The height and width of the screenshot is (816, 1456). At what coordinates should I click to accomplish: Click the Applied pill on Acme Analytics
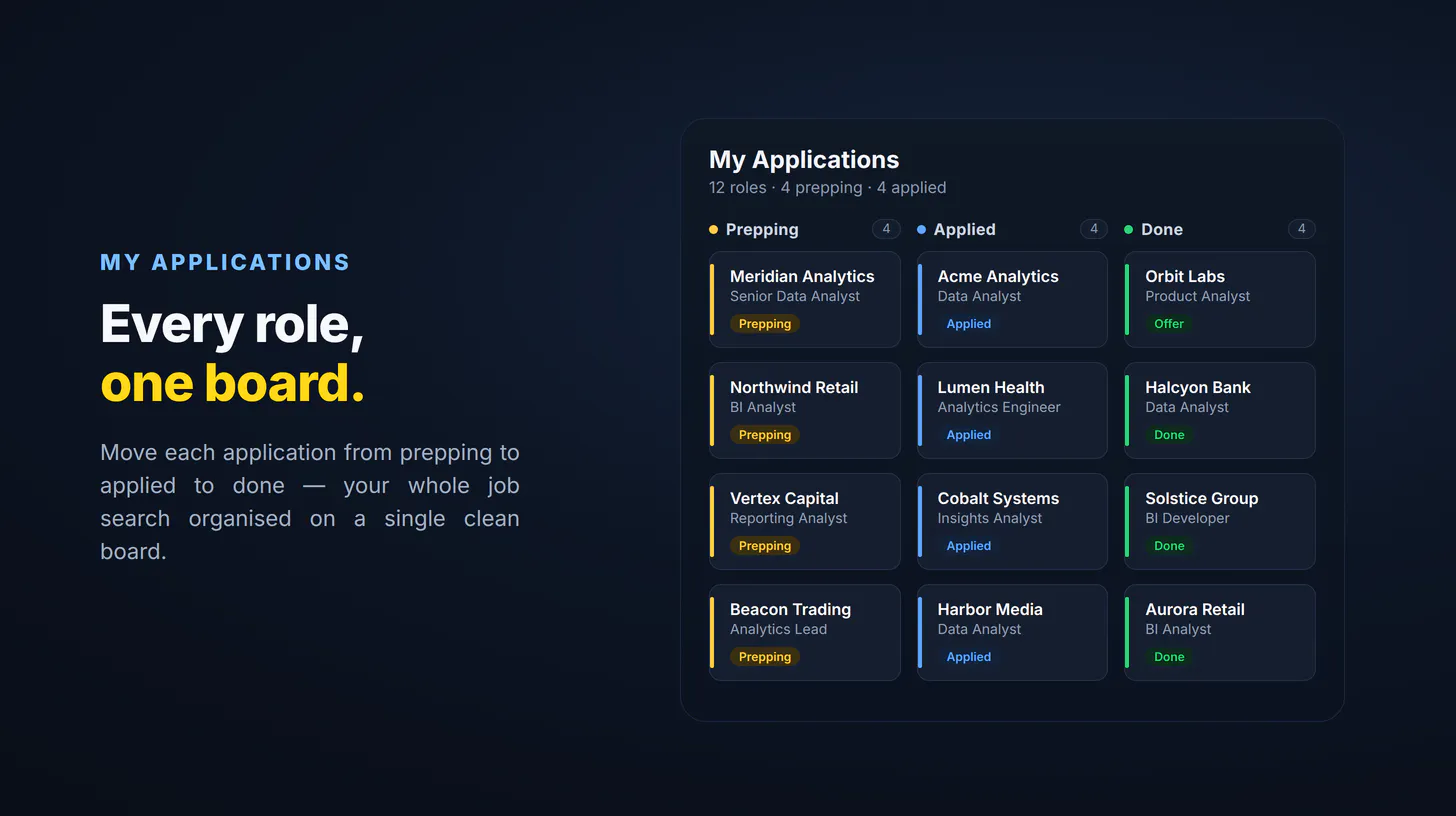[x=969, y=324]
